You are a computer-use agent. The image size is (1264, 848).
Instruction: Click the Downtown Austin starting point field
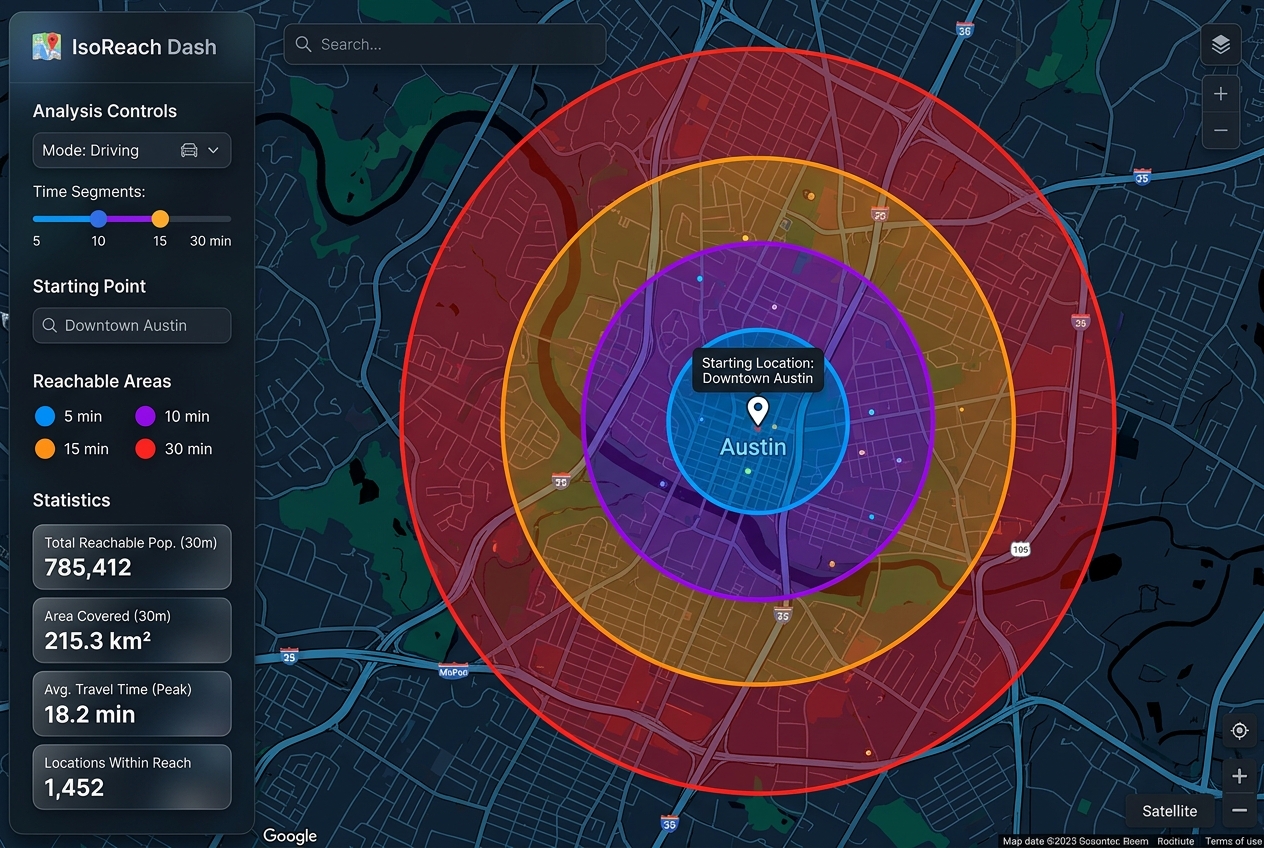tap(132, 325)
